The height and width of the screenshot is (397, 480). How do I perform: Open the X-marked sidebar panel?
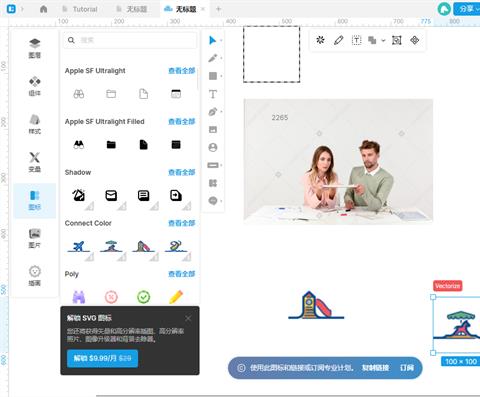(35, 162)
